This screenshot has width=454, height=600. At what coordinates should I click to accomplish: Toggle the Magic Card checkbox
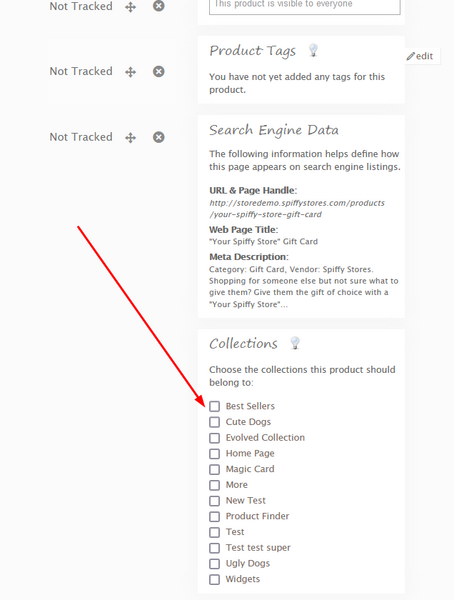214,469
